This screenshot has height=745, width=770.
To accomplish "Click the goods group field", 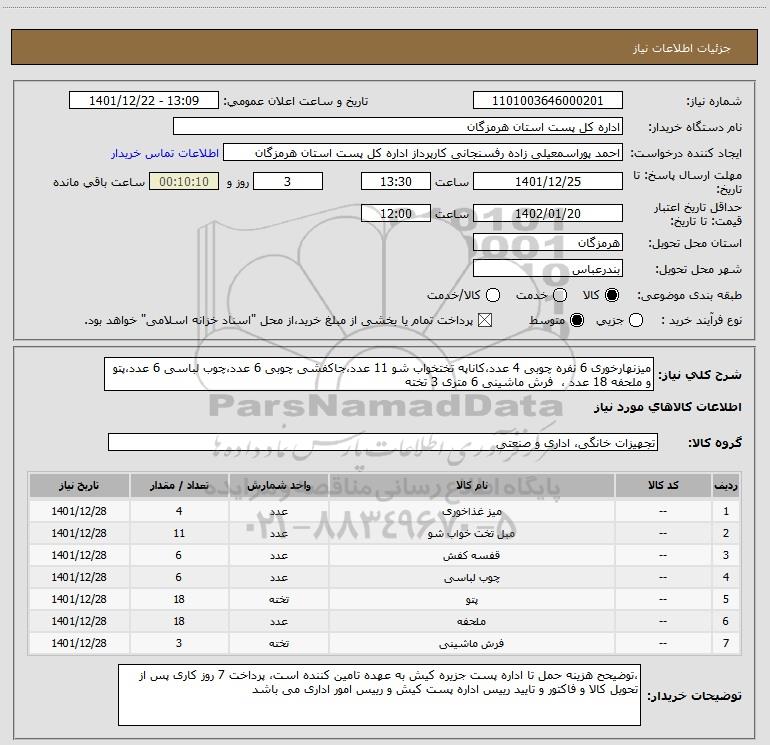I will [x=383, y=442].
